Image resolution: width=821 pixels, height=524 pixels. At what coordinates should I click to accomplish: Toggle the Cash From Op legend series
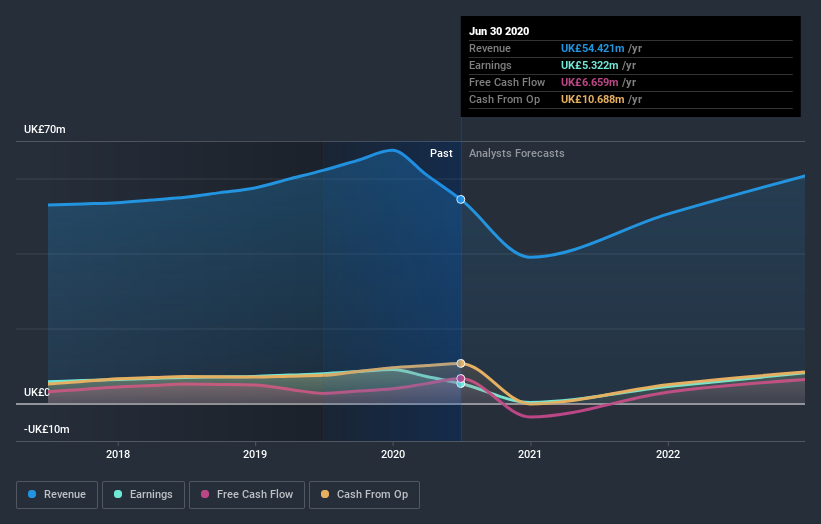tap(364, 495)
